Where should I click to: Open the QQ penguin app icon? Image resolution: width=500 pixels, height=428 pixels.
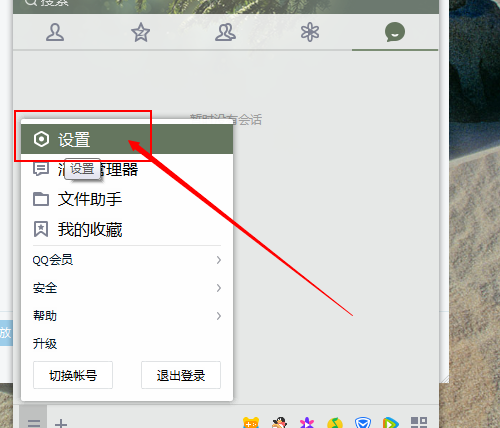(279, 423)
